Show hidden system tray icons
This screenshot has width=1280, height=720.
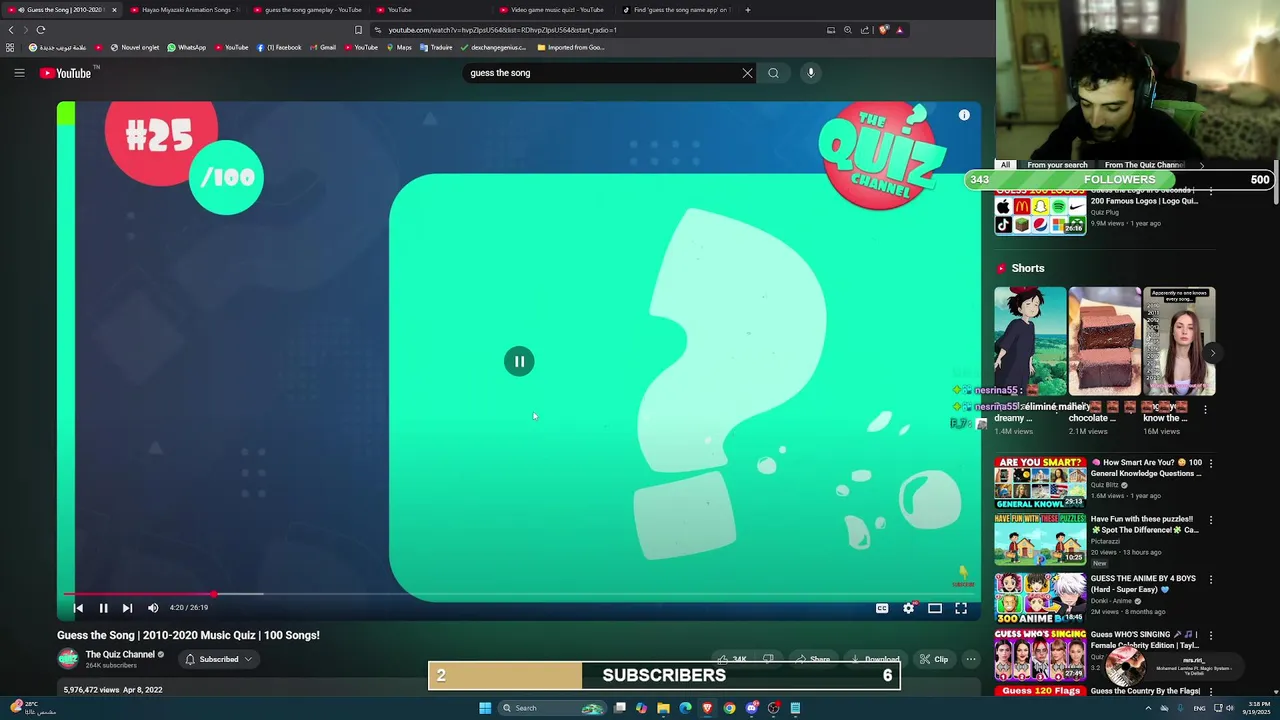(x=1148, y=708)
